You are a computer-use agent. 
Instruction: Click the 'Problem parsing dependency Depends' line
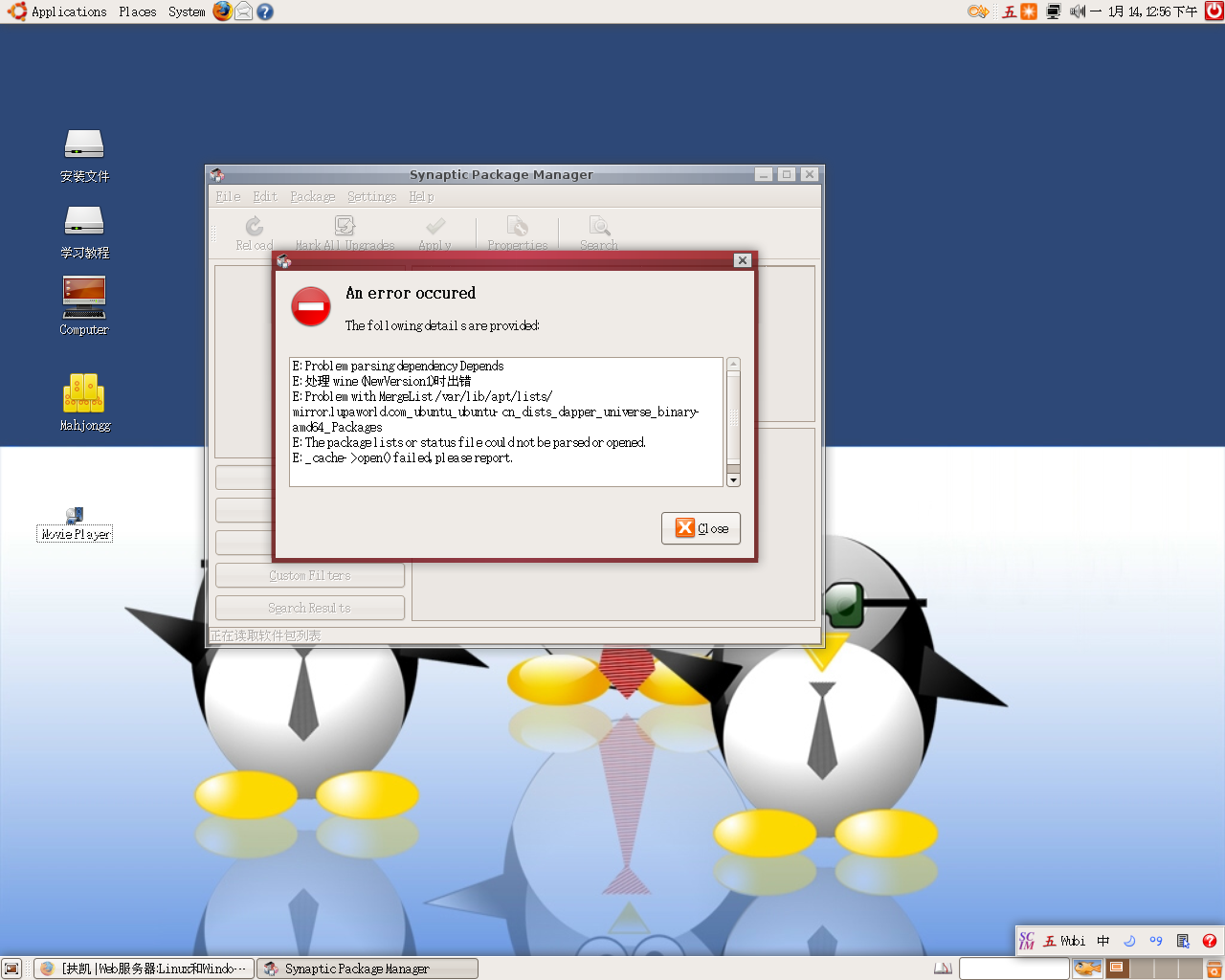(x=398, y=366)
